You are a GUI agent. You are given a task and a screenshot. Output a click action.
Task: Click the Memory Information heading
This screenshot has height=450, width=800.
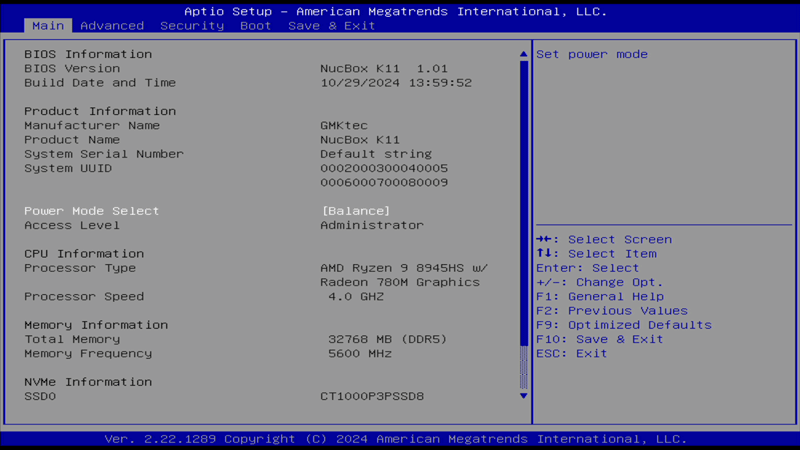coord(96,325)
